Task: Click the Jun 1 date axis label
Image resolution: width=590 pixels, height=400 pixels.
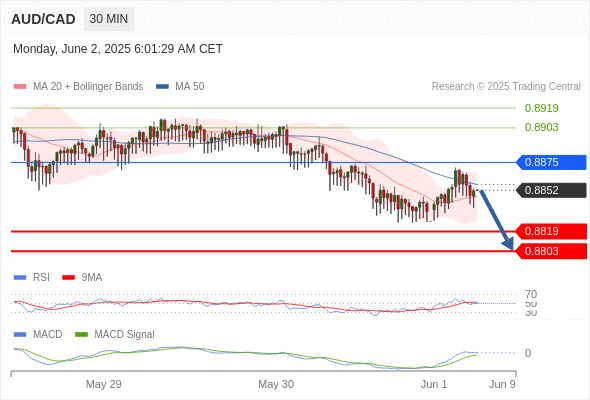Action: (x=434, y=384)
